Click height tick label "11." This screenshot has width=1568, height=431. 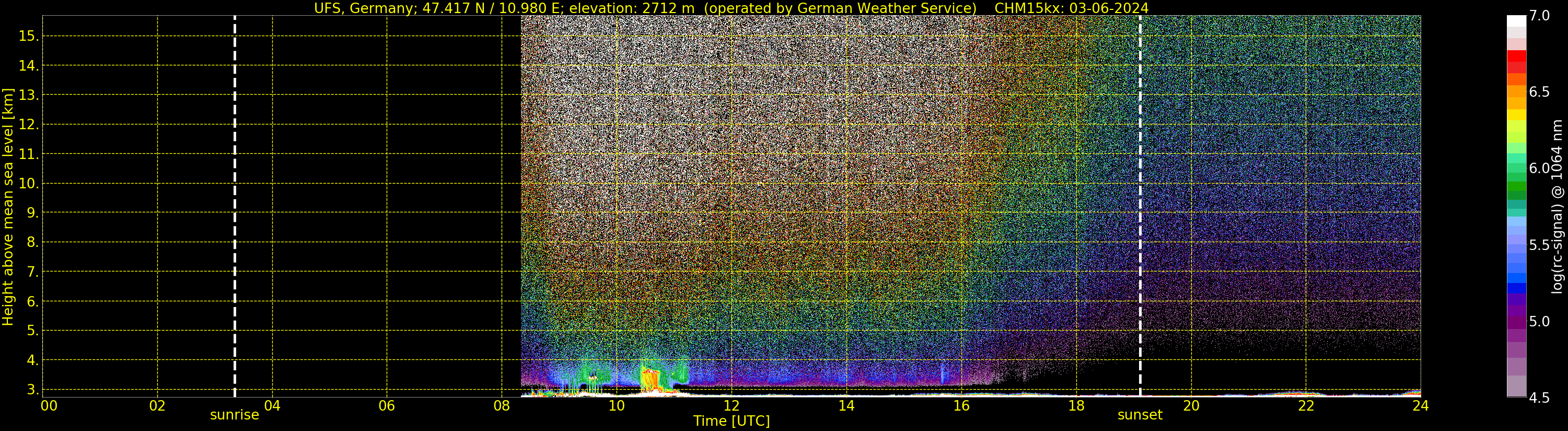29,154
